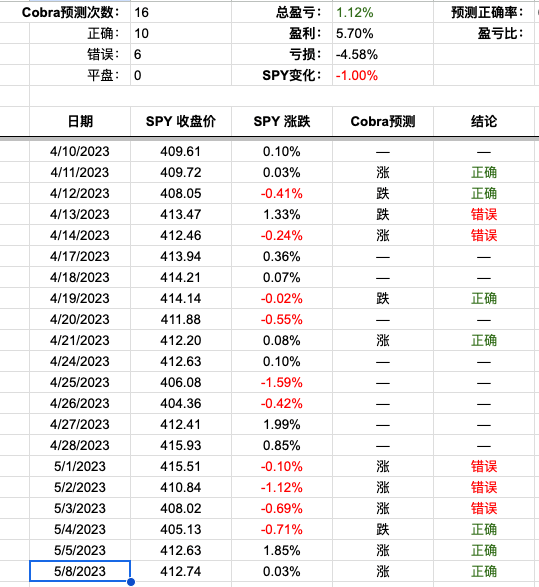Select the 错误 result for 5/1/2023
The height and width of the screenshot is (587, 539).
(484, 466)
